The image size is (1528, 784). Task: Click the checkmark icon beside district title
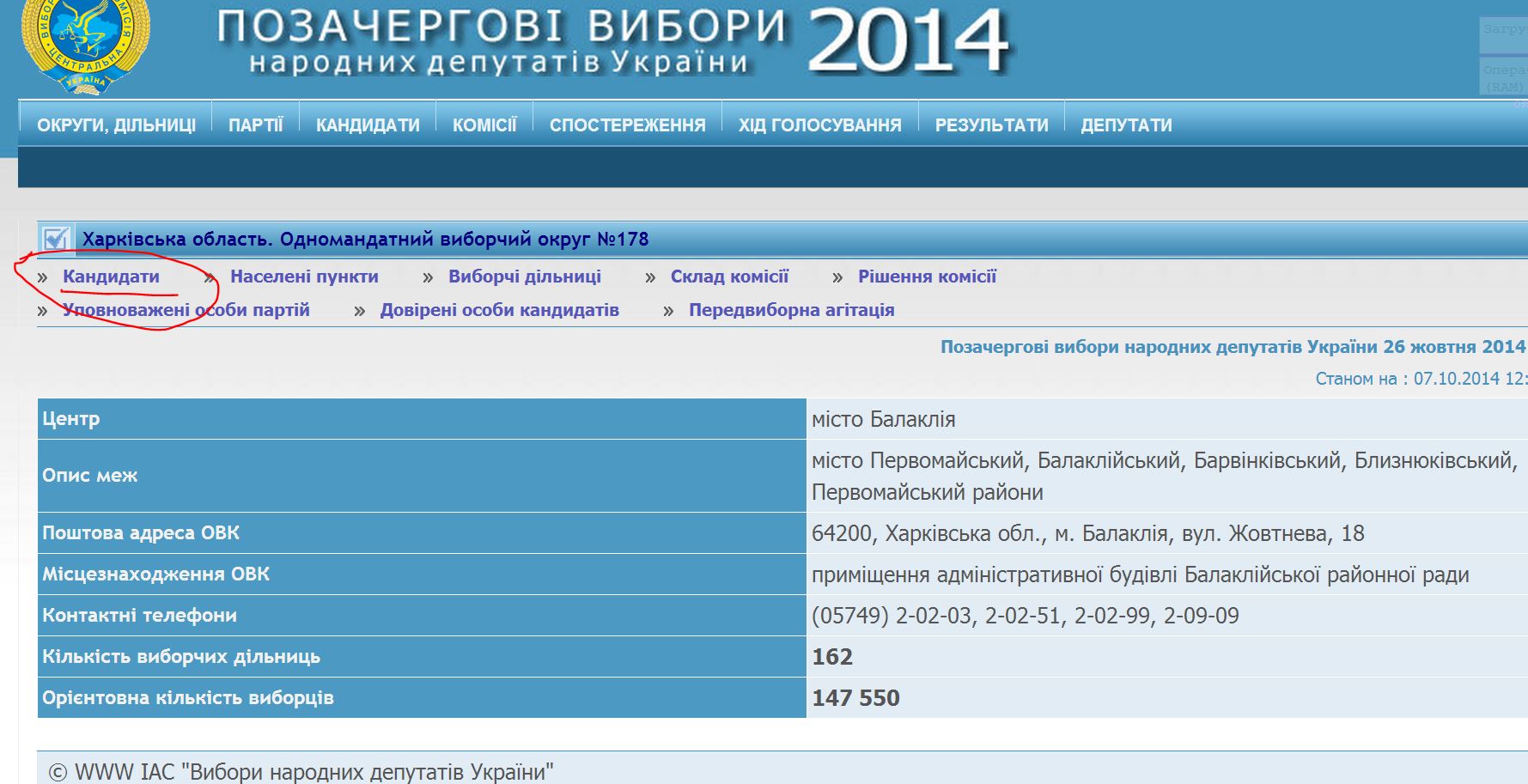(x=56, y=239)
